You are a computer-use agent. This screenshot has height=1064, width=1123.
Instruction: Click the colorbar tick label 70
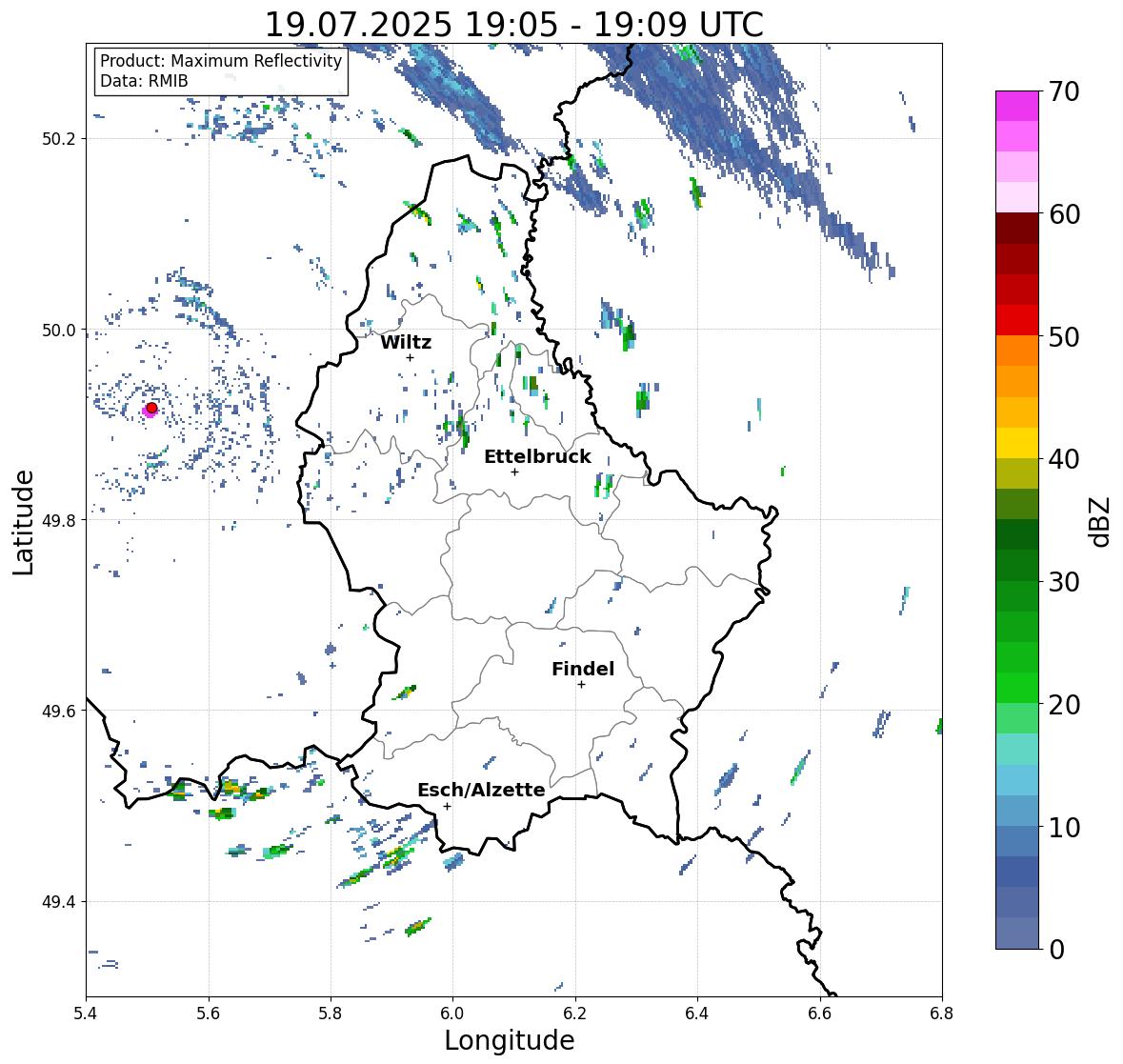tap(1064, 91)
